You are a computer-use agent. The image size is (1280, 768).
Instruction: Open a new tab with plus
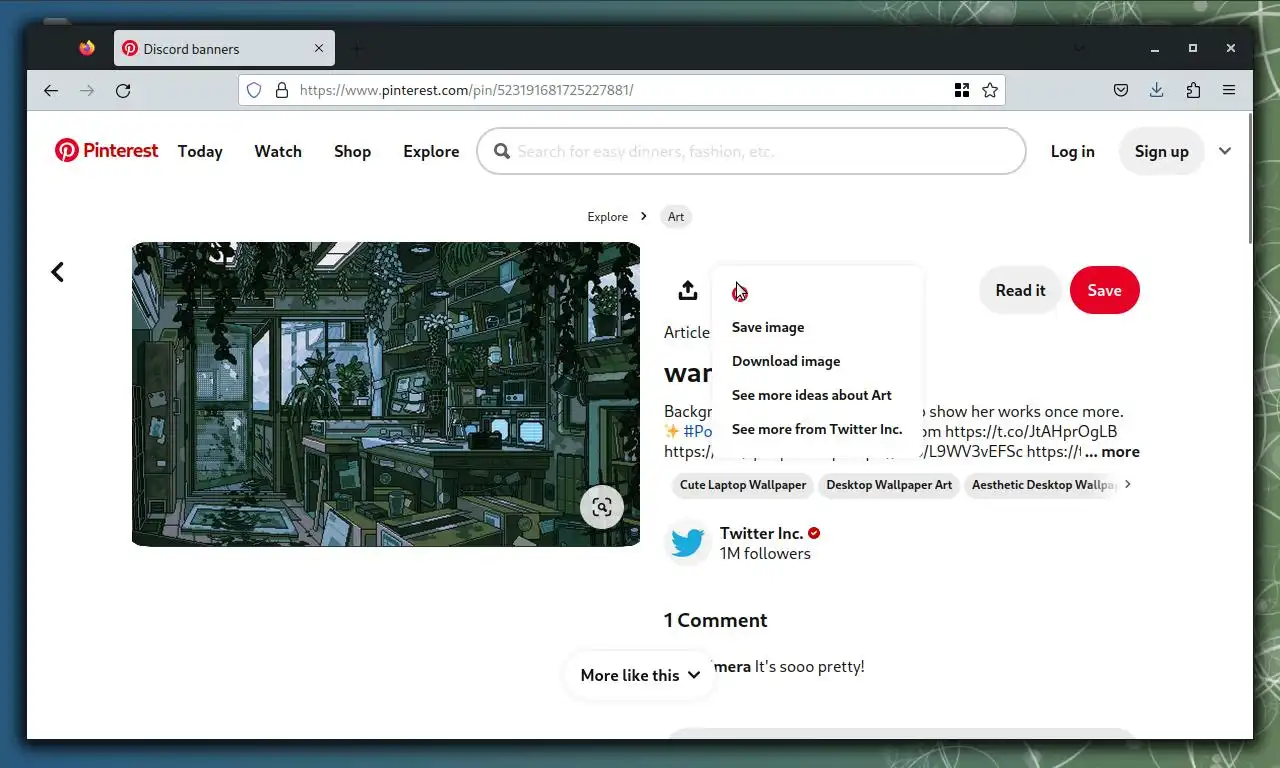(x=357, y=48)
